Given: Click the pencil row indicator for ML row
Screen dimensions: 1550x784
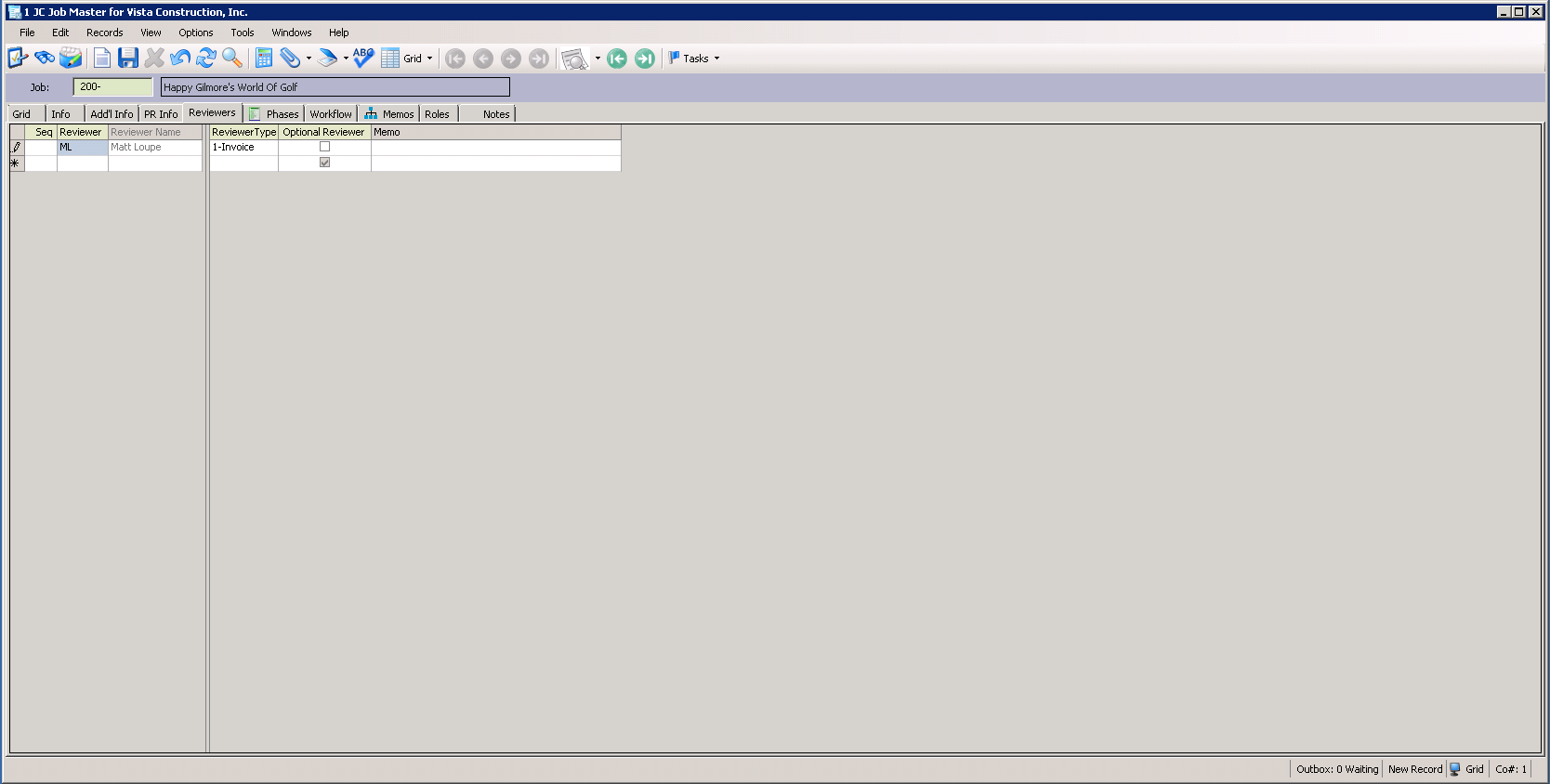Looking at the screenshot, I should [x=17, y=148].
